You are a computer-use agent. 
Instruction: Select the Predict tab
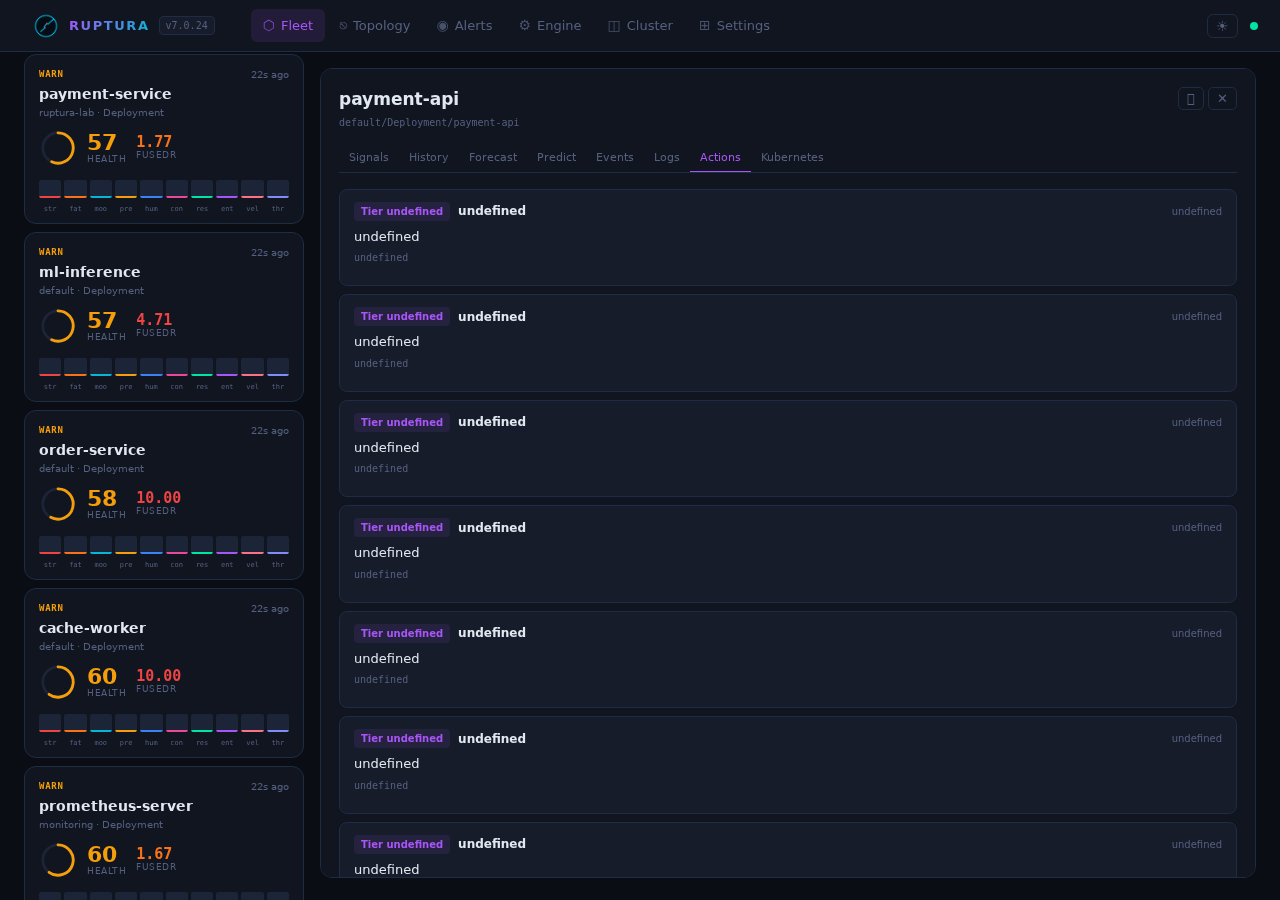pos(557,158)
